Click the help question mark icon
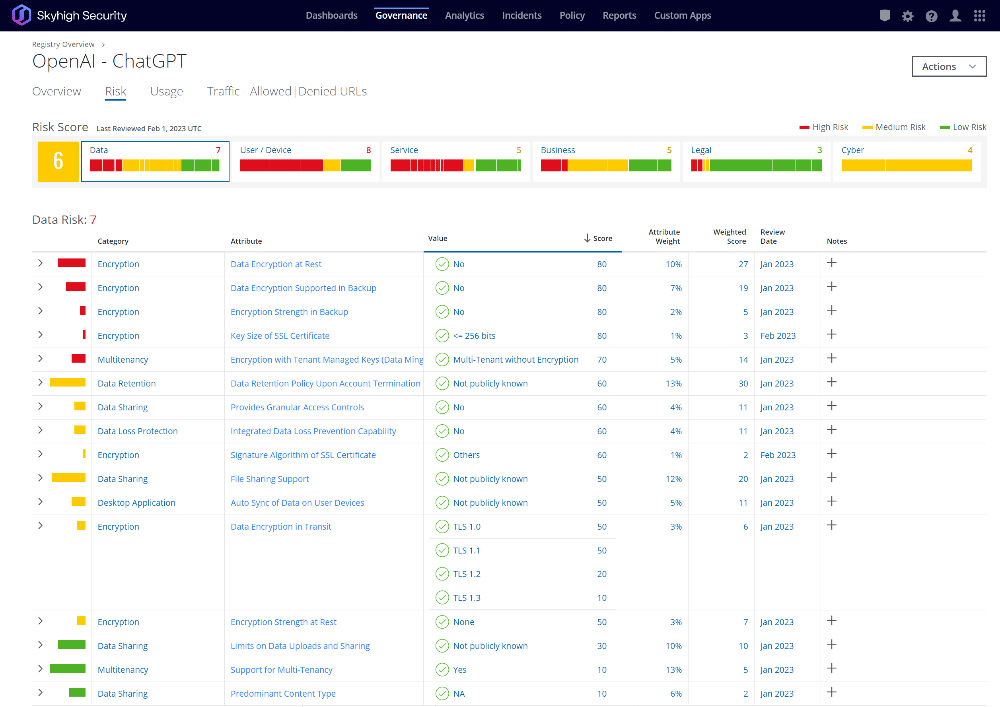1000x707 pixels. [x=932, y=16]
